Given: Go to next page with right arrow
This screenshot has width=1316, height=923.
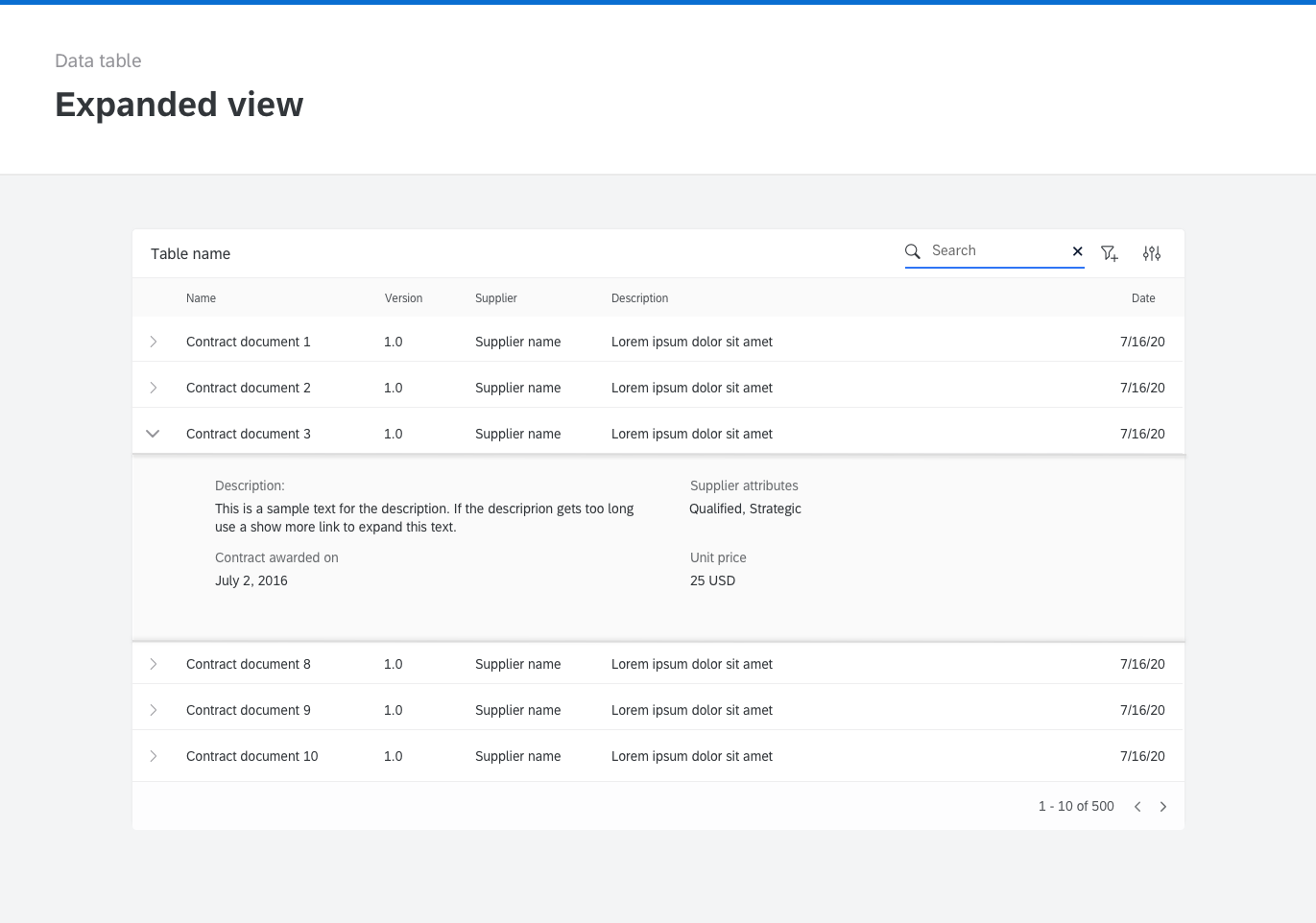Looking at the screenshot, I should point(1162,806).
